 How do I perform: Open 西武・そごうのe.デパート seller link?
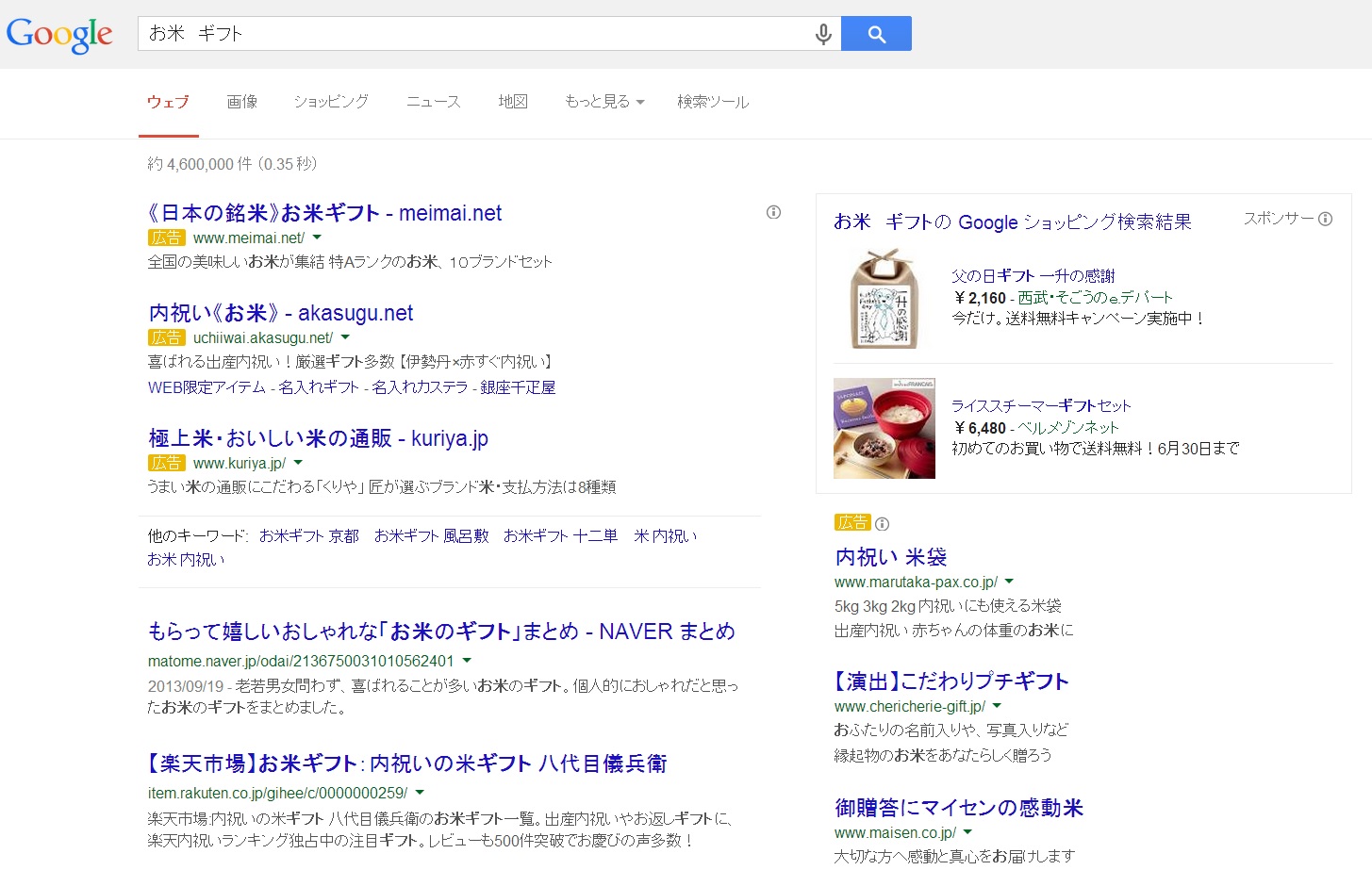coord(1095,298)
